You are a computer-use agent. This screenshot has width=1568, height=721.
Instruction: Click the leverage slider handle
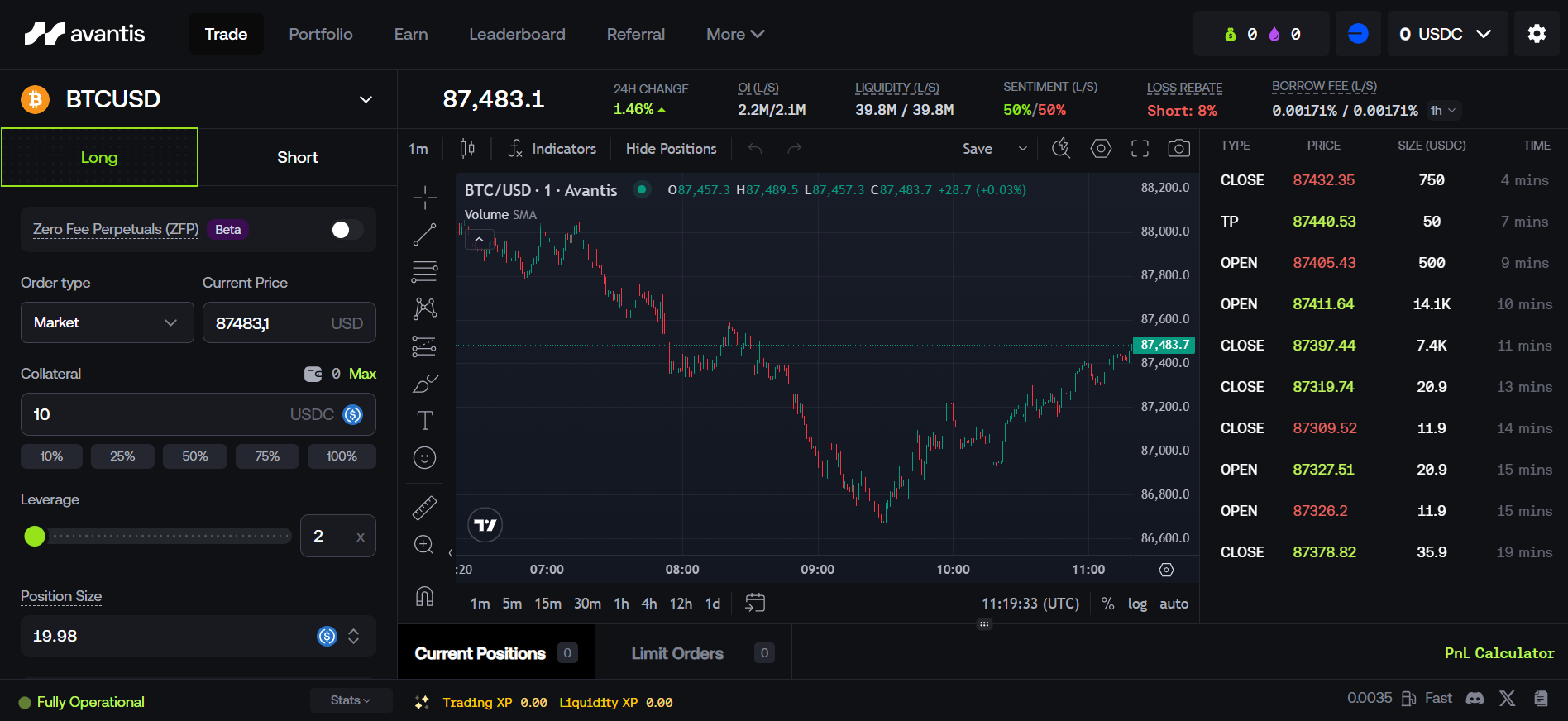tap(35, 536)
